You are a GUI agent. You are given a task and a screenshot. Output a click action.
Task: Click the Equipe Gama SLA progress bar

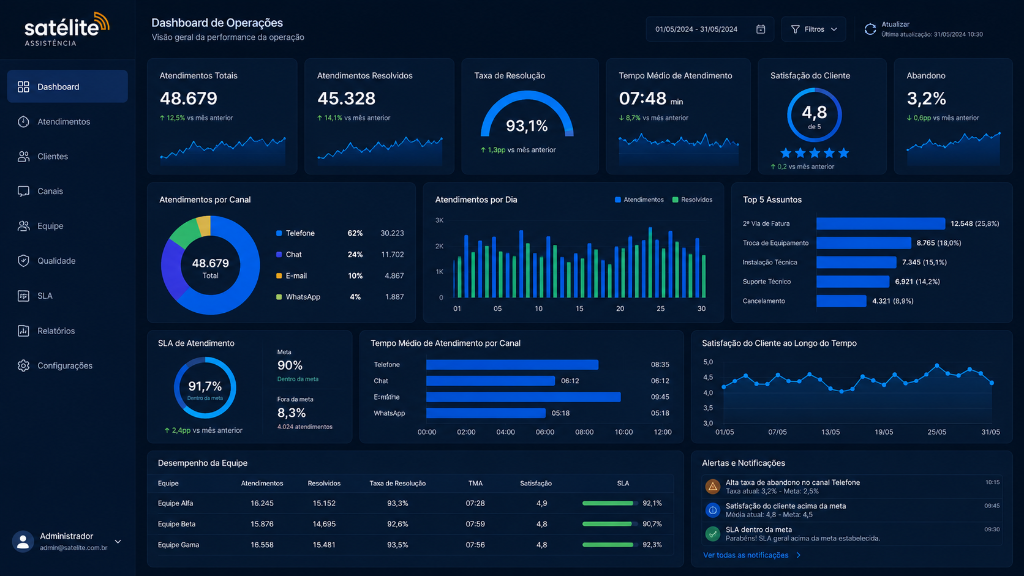click(611, 545)
